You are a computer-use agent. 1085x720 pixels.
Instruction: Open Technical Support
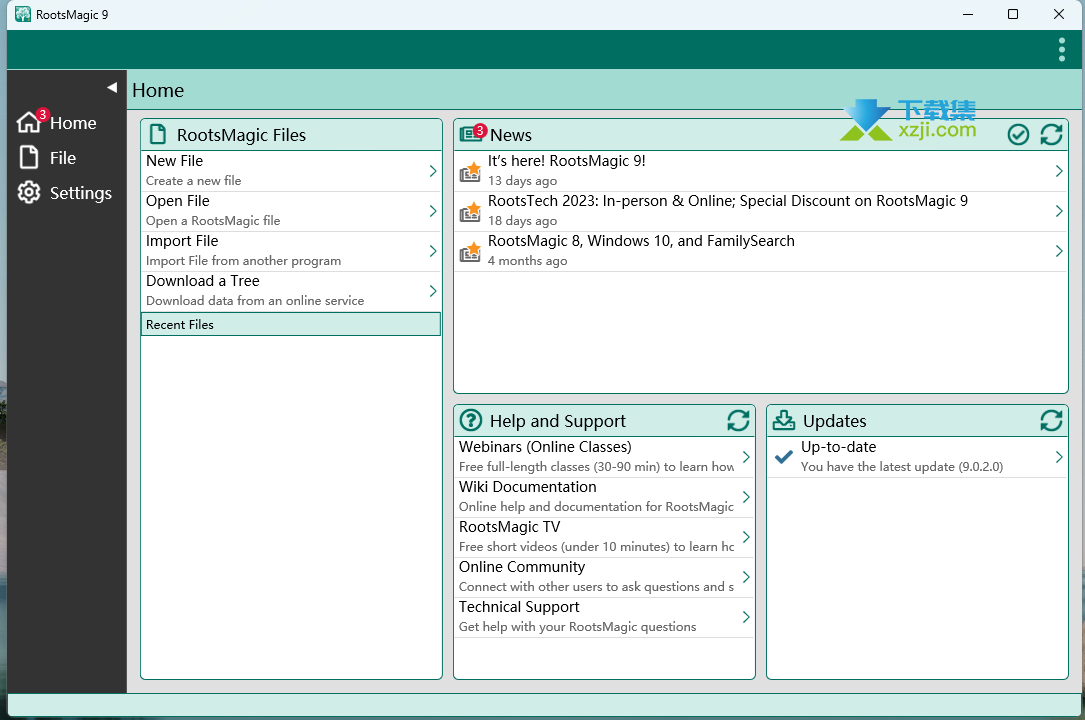(x=519, y=608)
